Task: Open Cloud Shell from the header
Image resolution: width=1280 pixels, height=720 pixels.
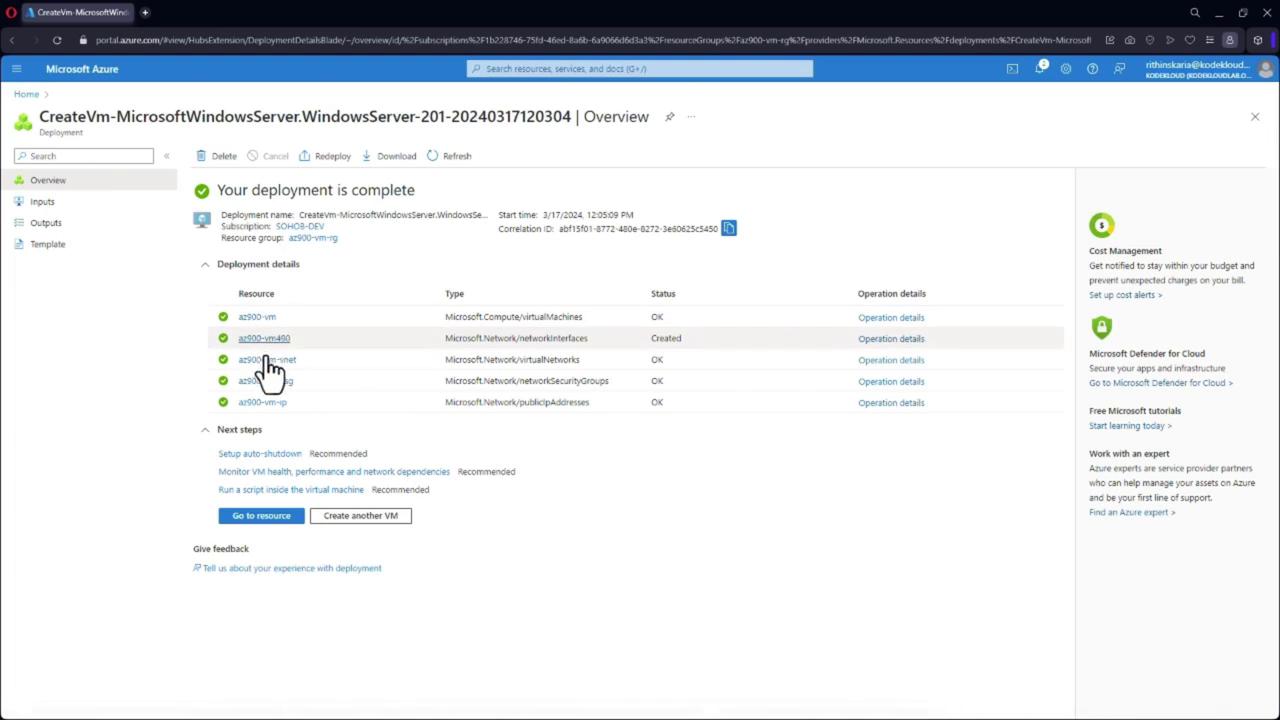Action: 1012,69
